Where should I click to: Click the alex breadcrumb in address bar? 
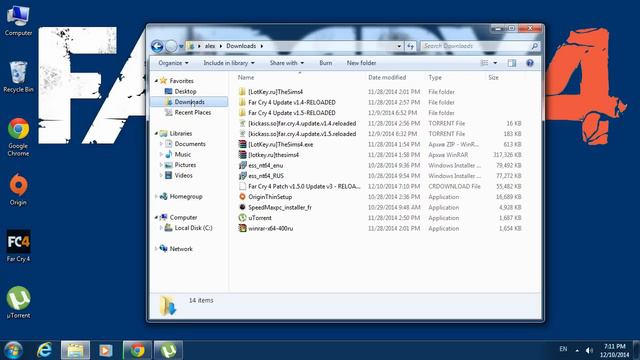(210, 46)
